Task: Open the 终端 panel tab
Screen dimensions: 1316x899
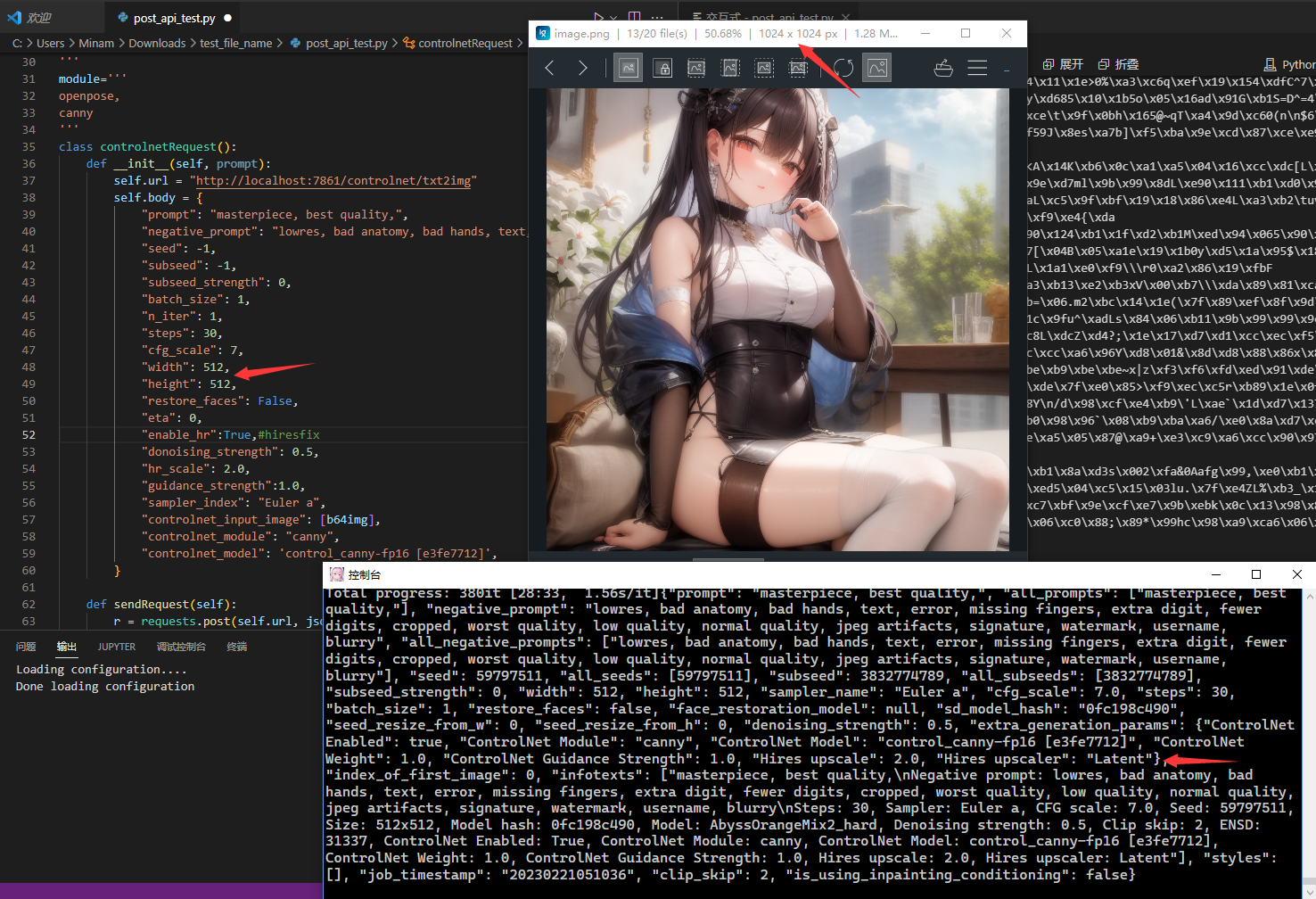Action: pos(237,647)
